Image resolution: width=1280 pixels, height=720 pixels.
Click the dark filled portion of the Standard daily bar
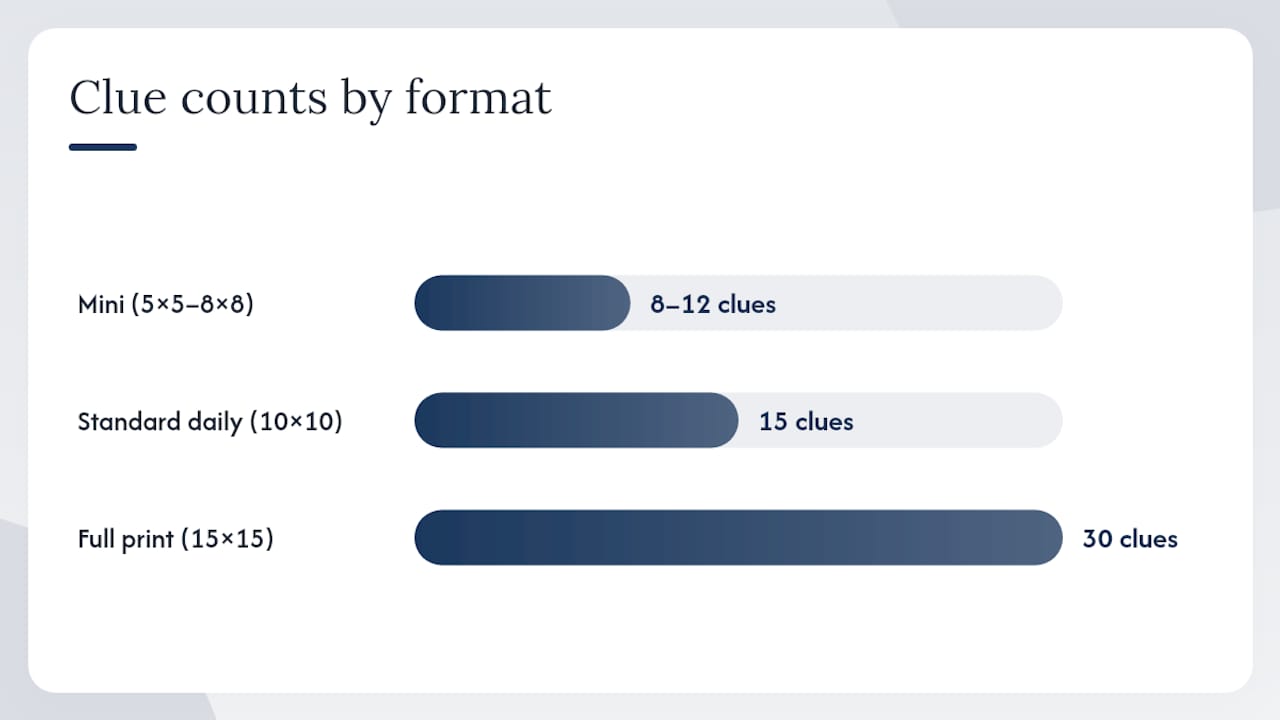(576, 420)
